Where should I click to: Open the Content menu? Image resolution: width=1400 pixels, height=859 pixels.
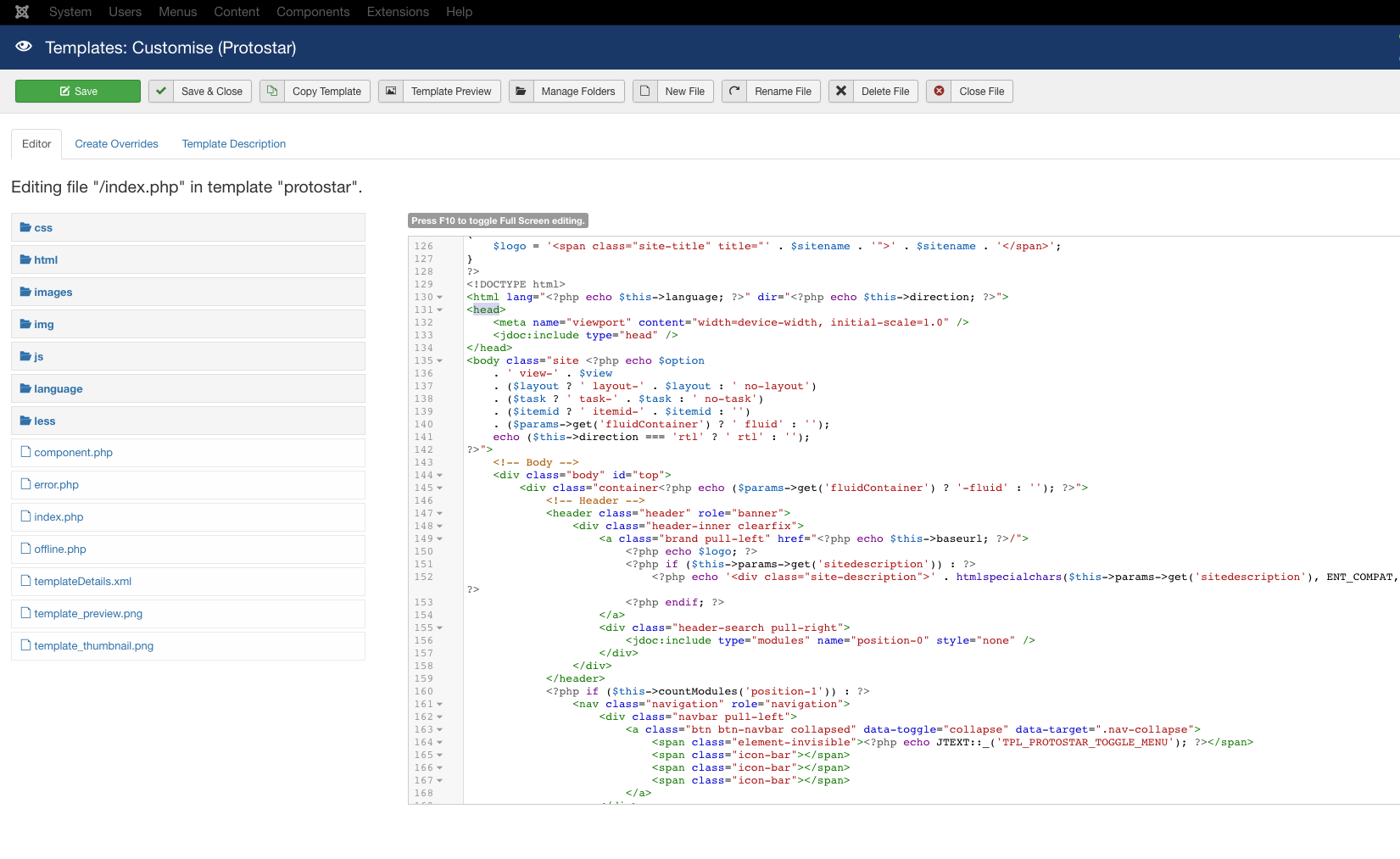(x=237, y=12)
